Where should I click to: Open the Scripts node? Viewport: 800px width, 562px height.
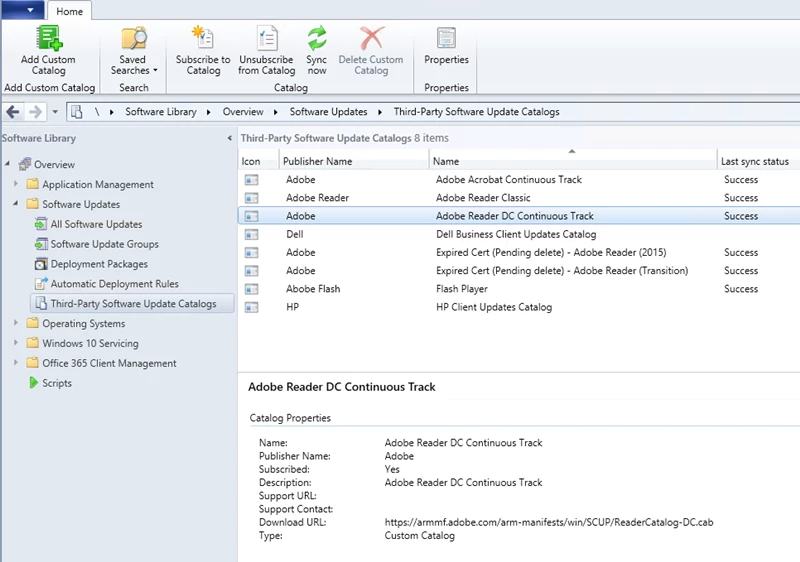[57, 384]
